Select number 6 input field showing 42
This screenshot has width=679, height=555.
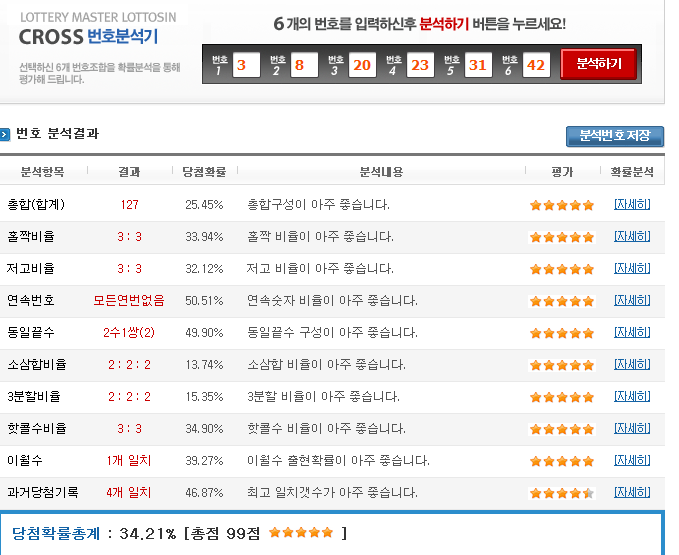[x=536, y=66]
